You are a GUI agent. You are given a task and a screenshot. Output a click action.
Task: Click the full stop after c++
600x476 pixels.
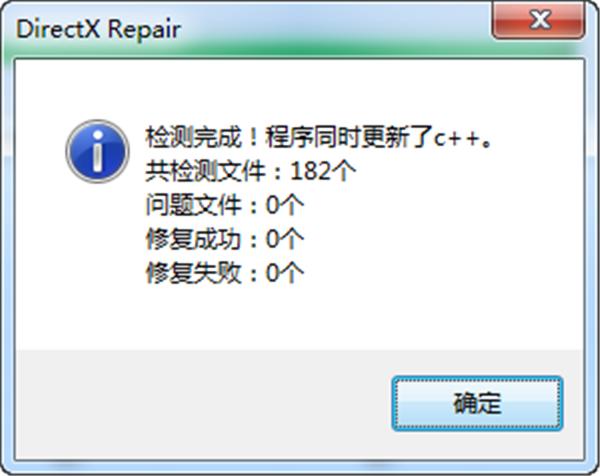point(486,144)
